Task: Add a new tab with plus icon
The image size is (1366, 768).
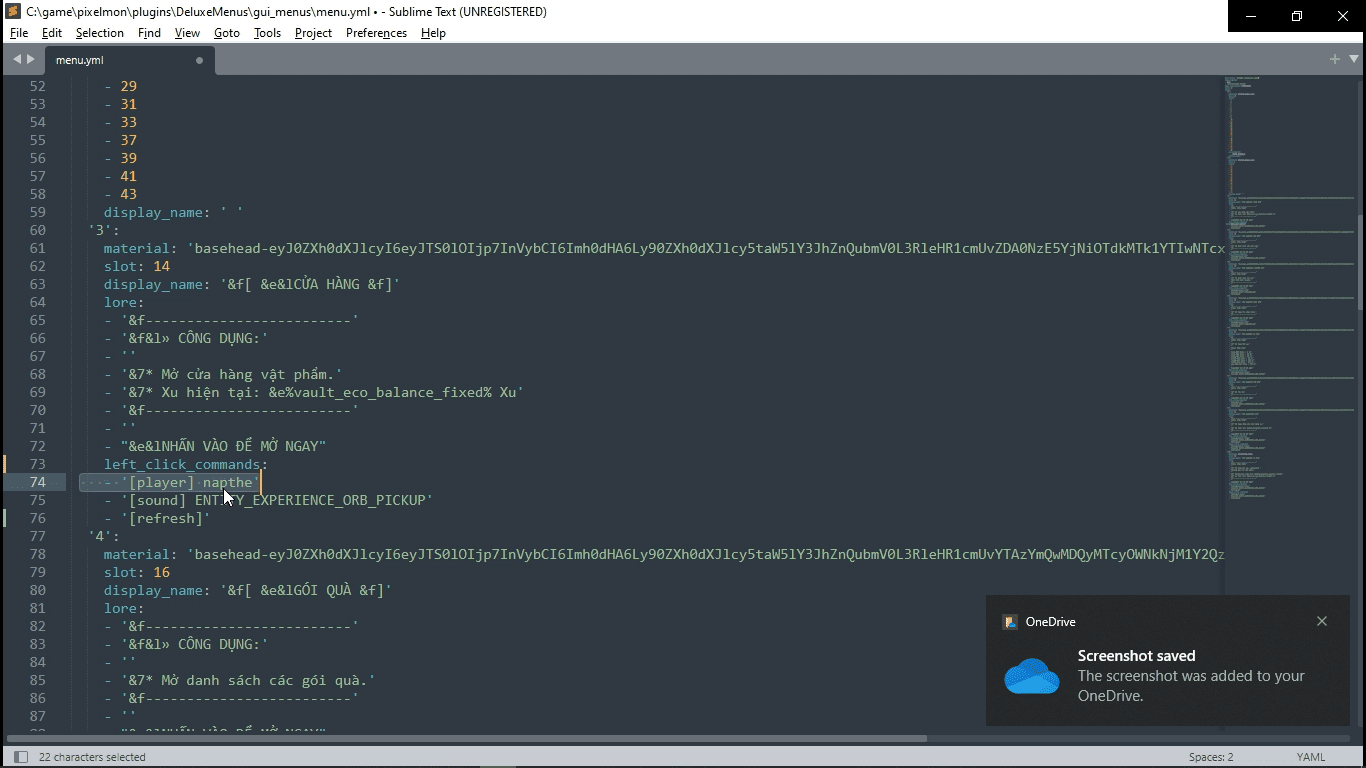Action: 1334,59
